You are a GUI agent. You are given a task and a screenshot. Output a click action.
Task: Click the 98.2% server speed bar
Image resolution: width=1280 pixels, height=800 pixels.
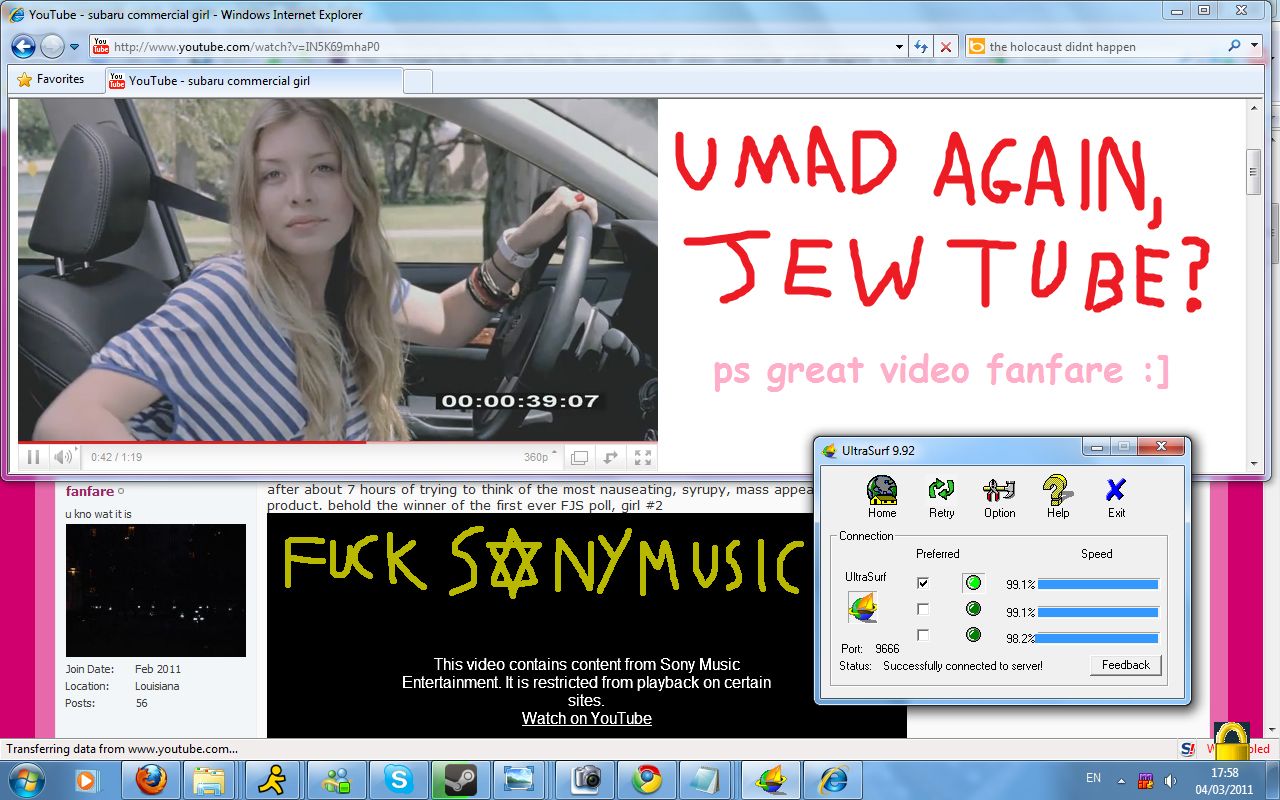[x=1098, y=637]
